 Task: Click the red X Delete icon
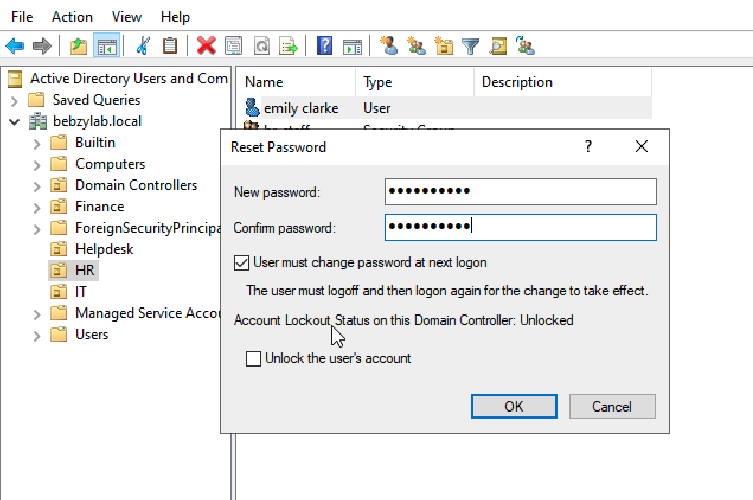click(x=206, y=46)
